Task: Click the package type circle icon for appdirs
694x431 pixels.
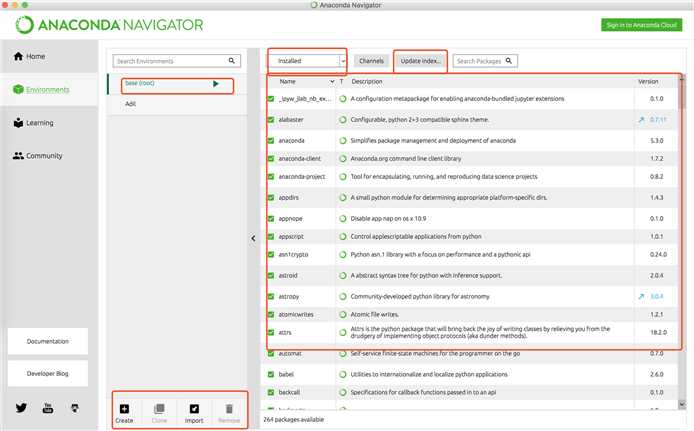Action: (343, 197)
